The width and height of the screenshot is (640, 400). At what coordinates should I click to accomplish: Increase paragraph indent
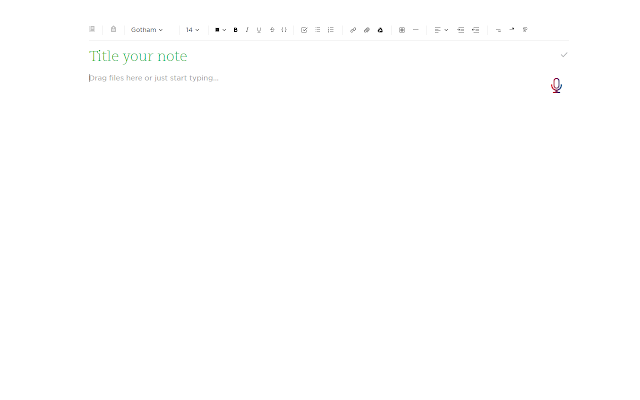point(460,30)
